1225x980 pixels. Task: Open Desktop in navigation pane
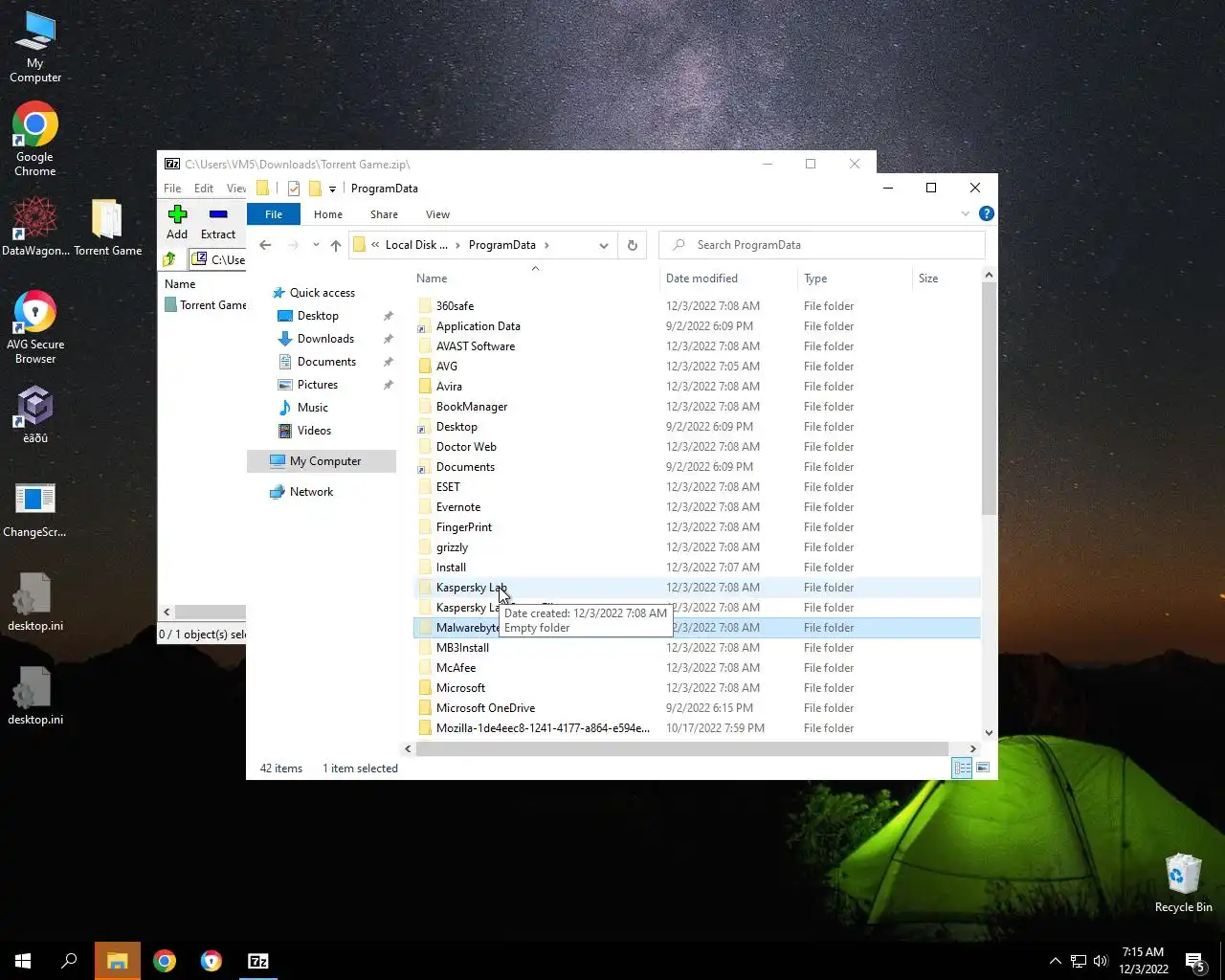tap(318, 316)
